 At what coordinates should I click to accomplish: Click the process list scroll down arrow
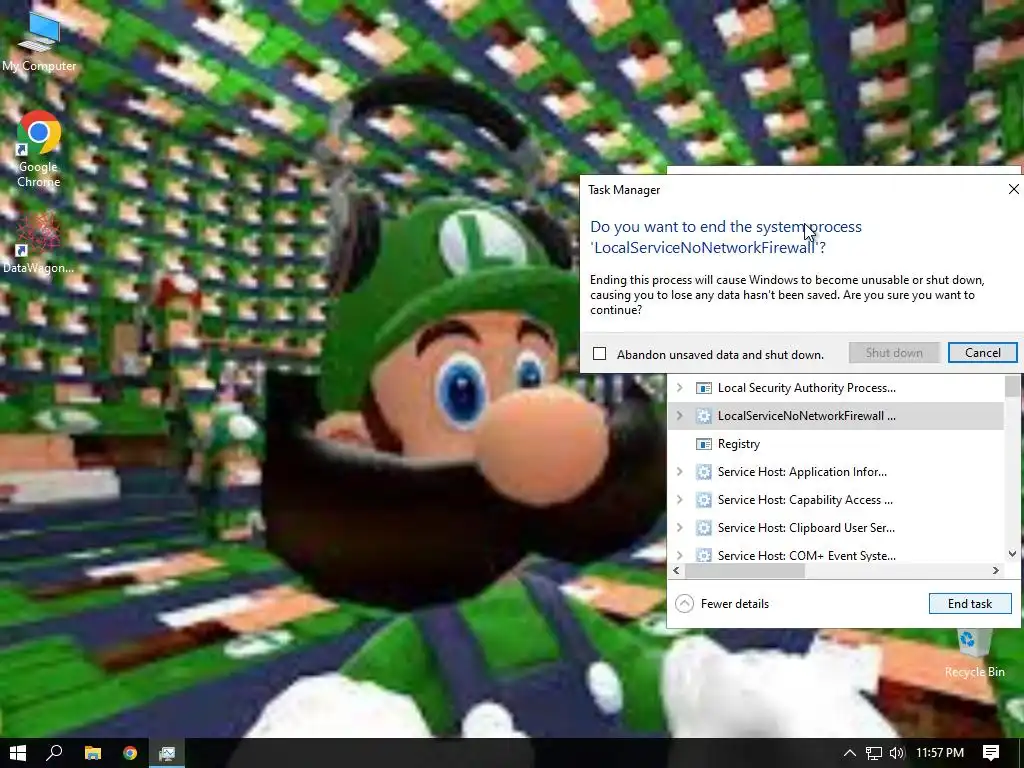1012,554
